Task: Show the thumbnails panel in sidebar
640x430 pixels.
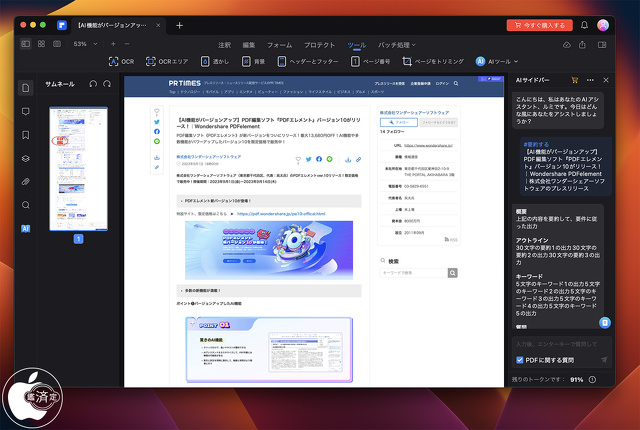Action: 26,88
